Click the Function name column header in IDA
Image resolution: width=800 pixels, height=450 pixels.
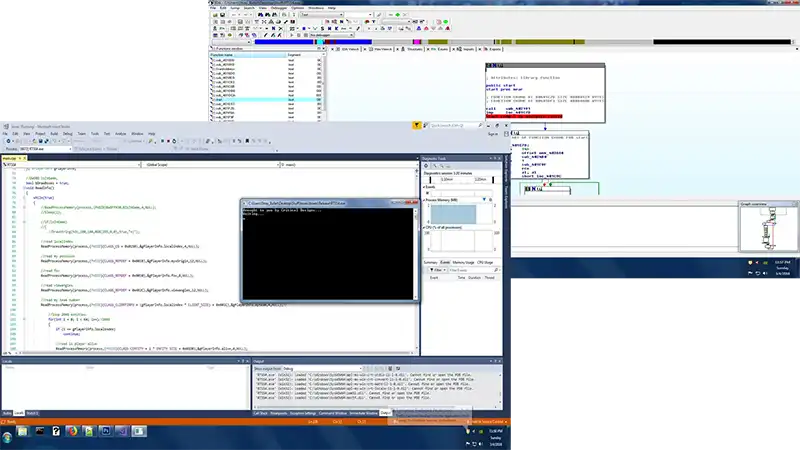coord(248,55)
